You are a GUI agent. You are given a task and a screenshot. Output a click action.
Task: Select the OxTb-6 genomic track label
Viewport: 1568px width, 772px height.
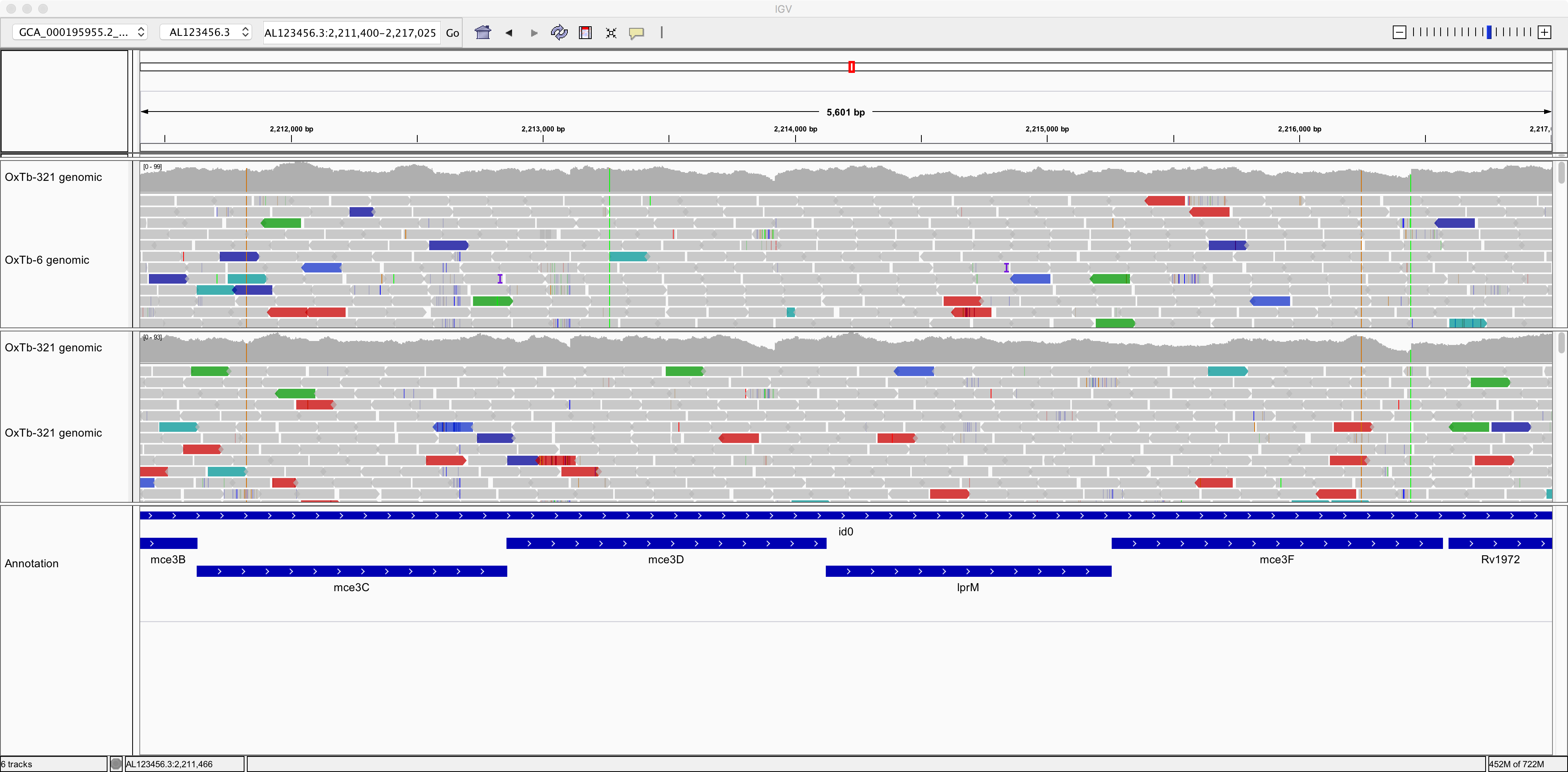pos(47,260)
